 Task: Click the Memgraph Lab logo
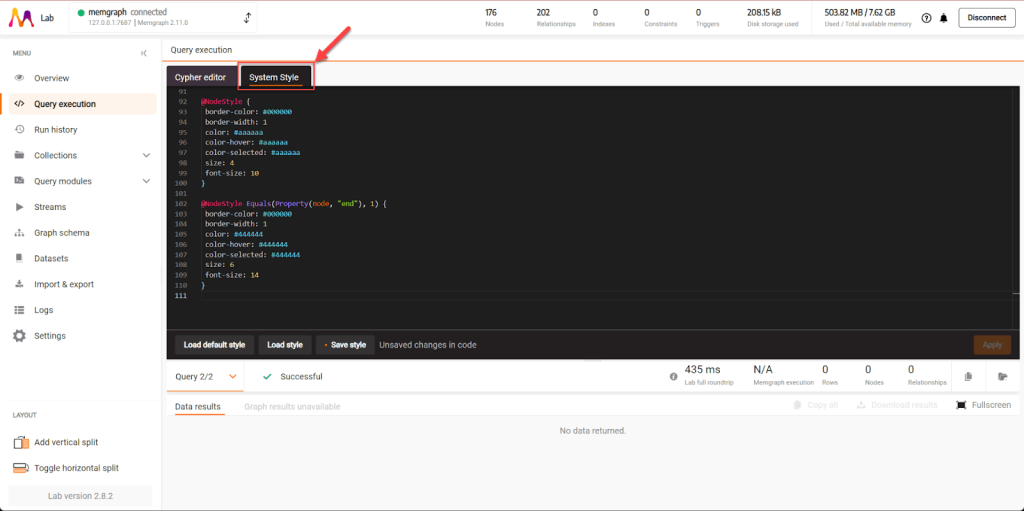click(x=20, y=18)
